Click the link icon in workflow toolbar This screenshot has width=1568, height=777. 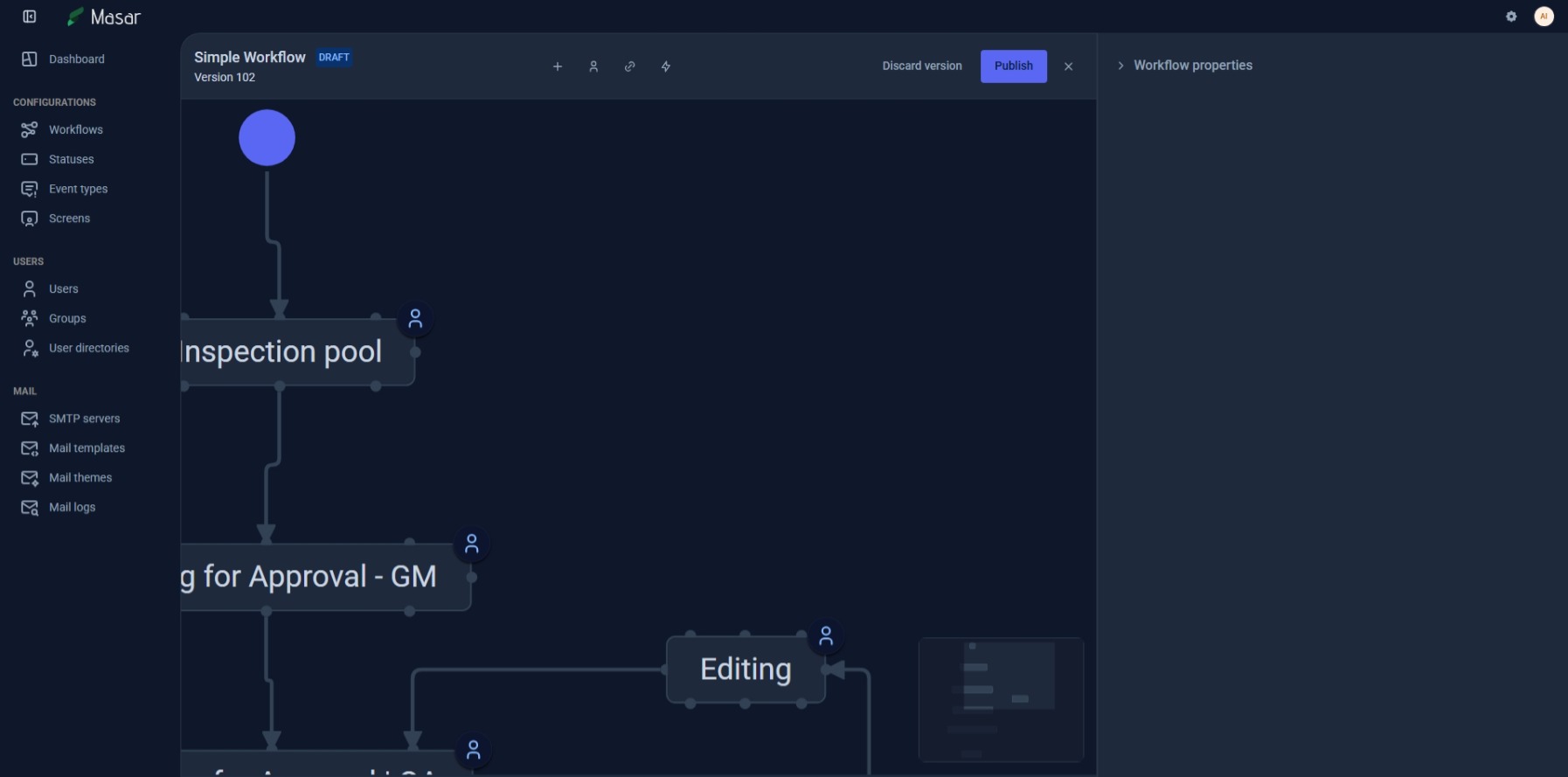[629, 66]
